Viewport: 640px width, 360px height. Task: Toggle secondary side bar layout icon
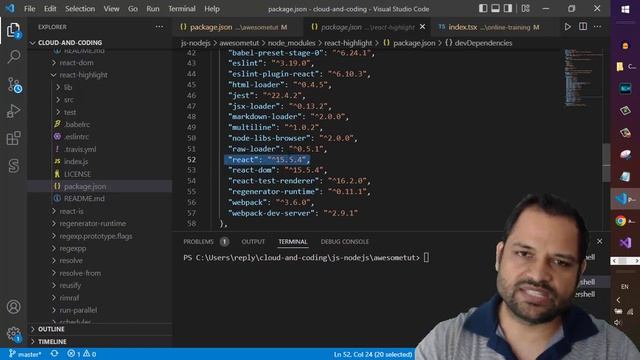(508, 9)
